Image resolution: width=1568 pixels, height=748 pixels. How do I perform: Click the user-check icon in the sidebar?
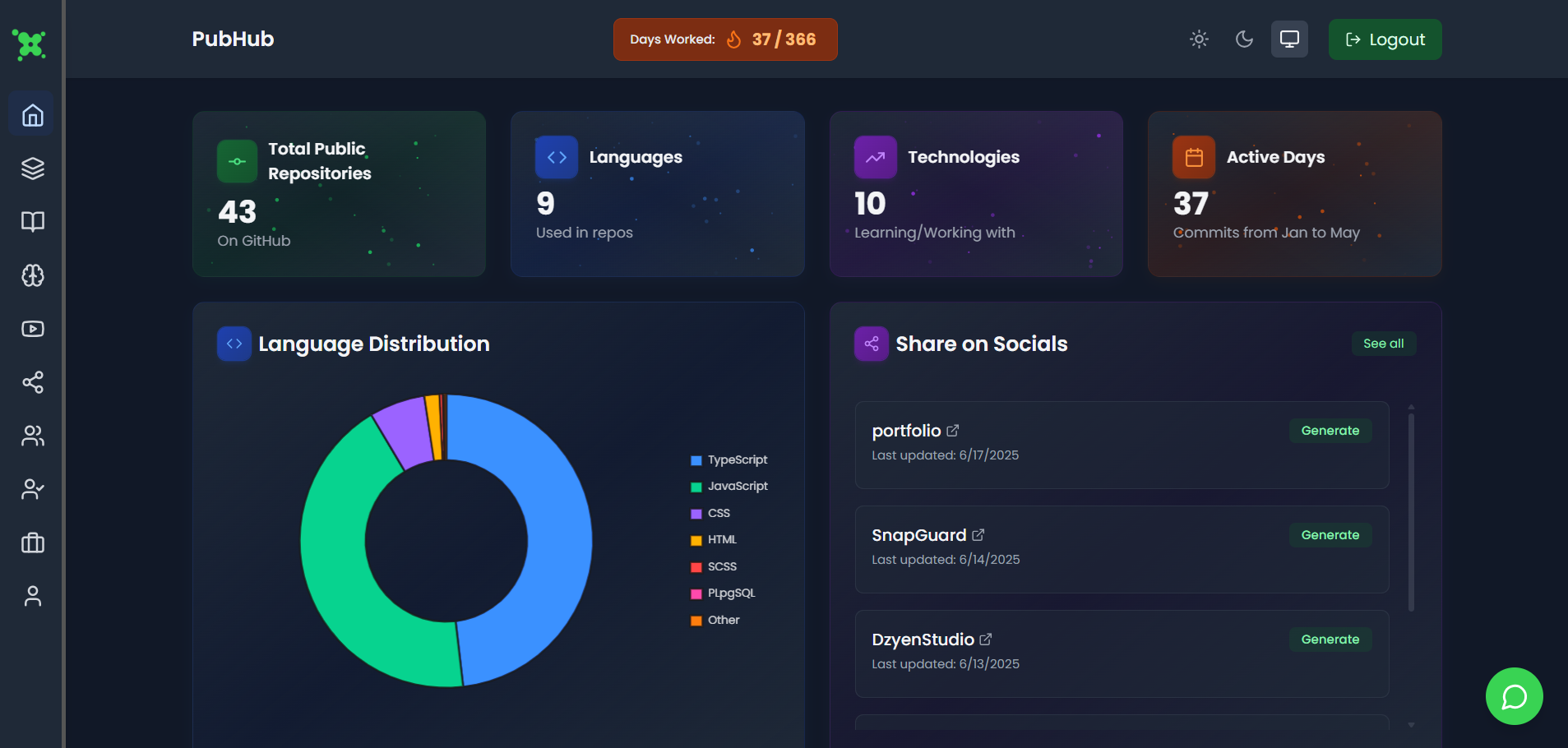(31, 489)
